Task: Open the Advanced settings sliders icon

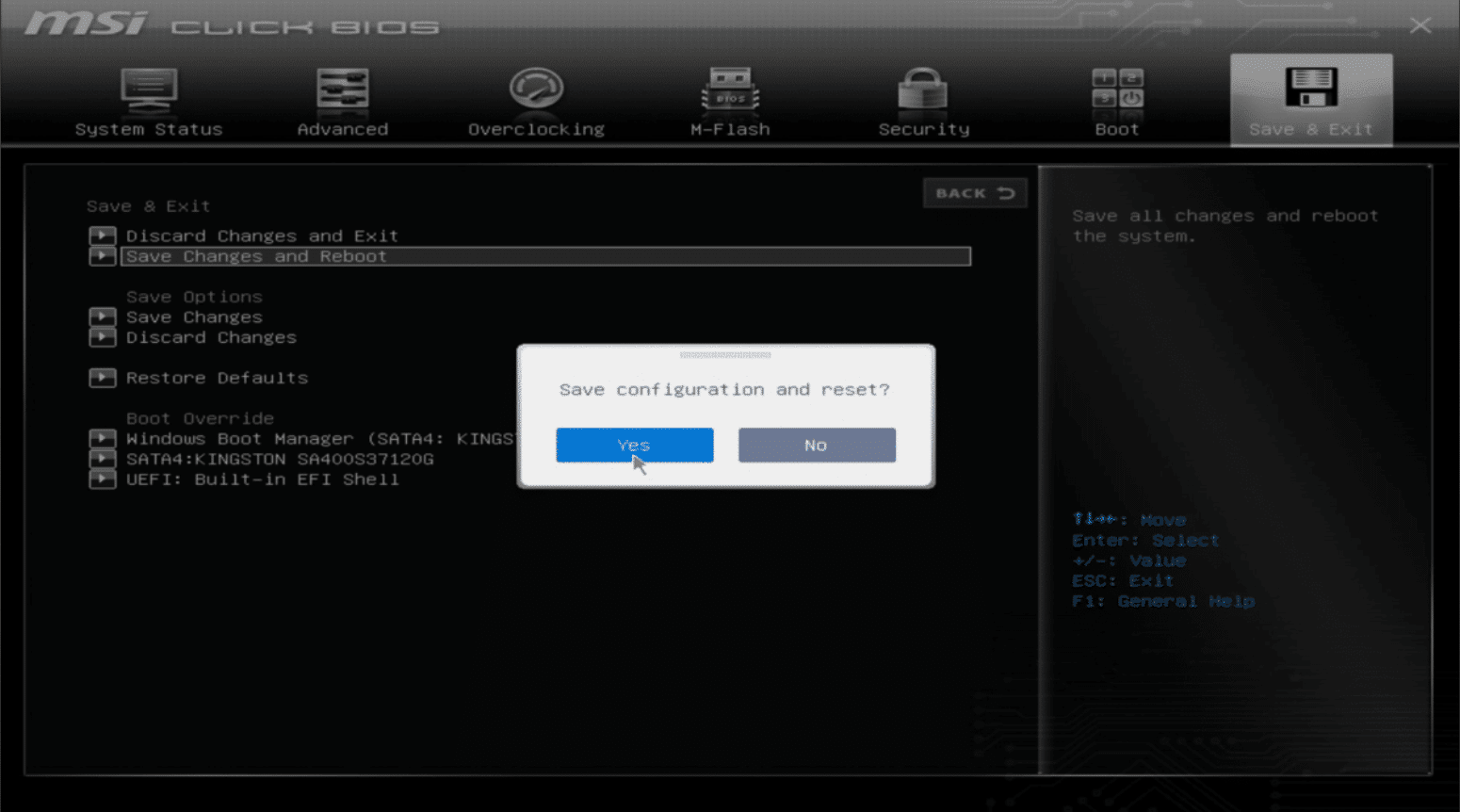Action: [x=343, y=90]
